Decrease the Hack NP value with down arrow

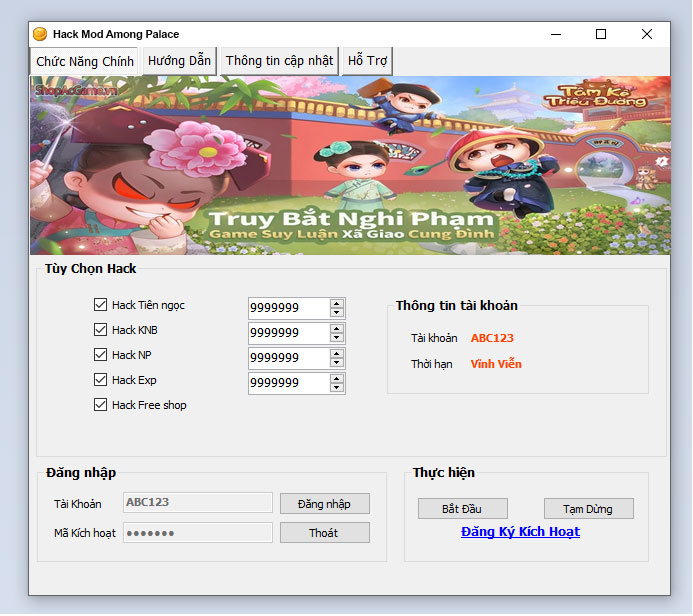click(337, 362)
